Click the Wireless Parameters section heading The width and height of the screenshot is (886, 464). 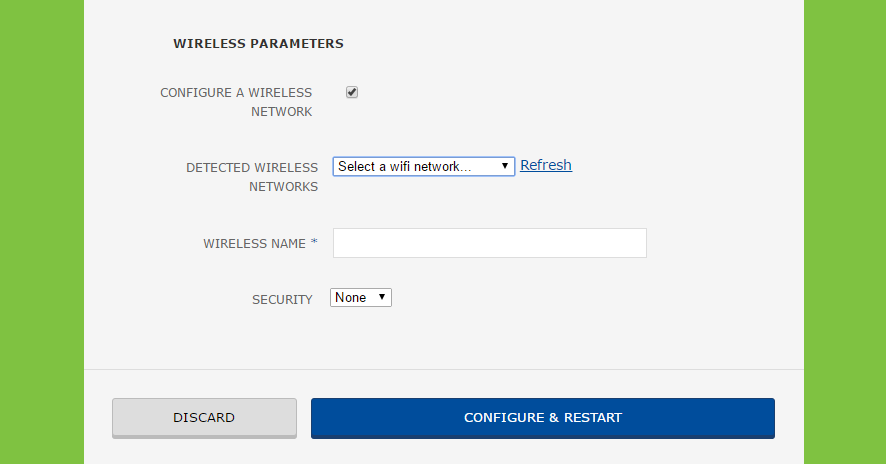coord(258,44)
